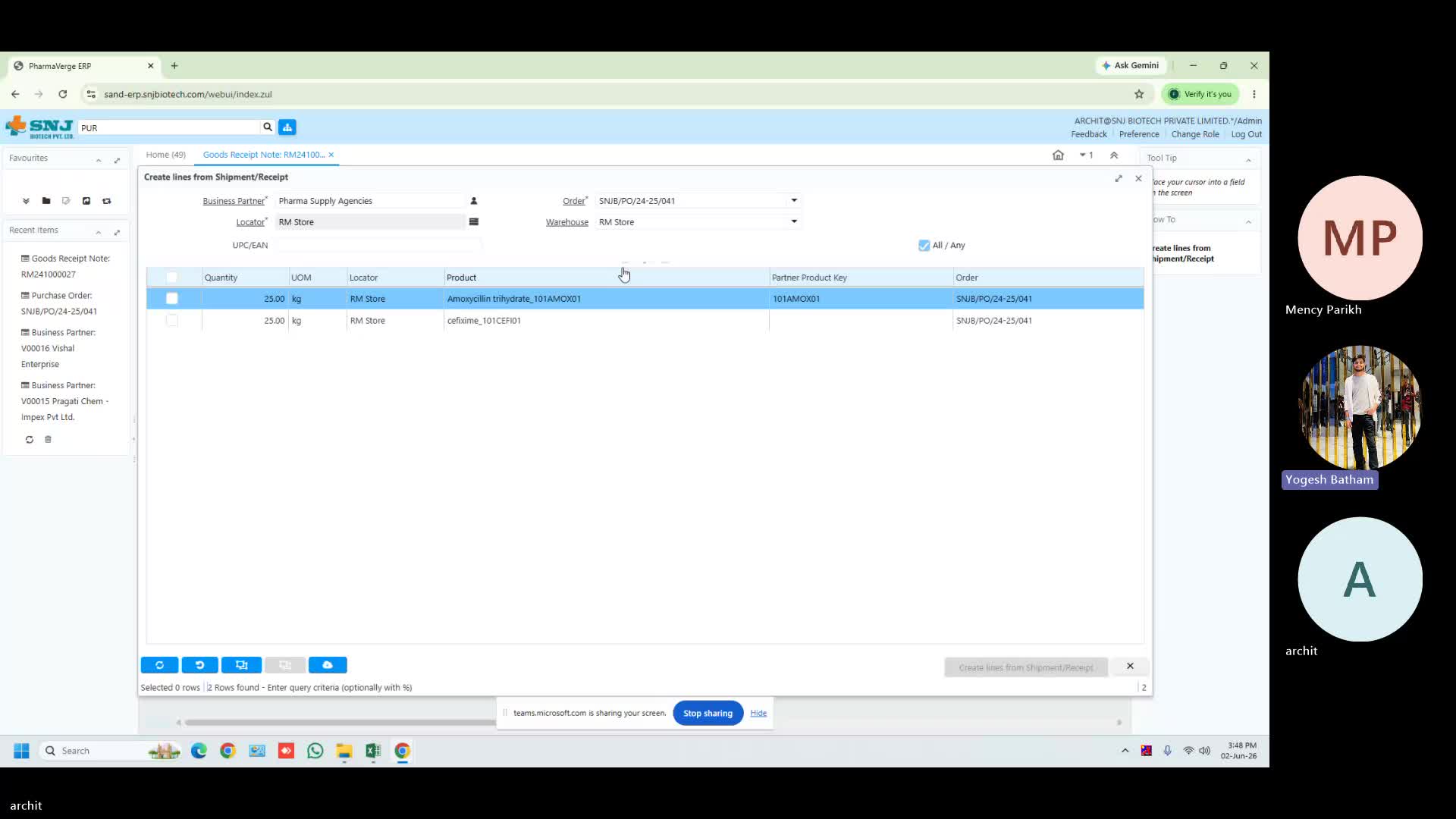Click the refresh icon under Recent Items
Image resolution: width=1456 pixels, height=819 pixels.
30,439
